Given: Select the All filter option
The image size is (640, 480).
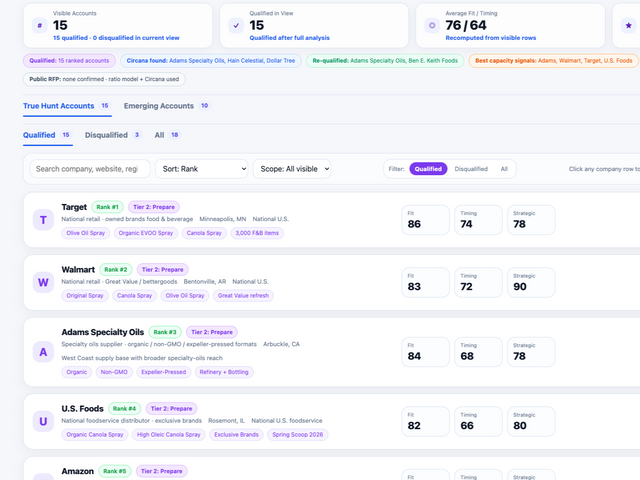Looking at the screenshot, I should (504, 169).
